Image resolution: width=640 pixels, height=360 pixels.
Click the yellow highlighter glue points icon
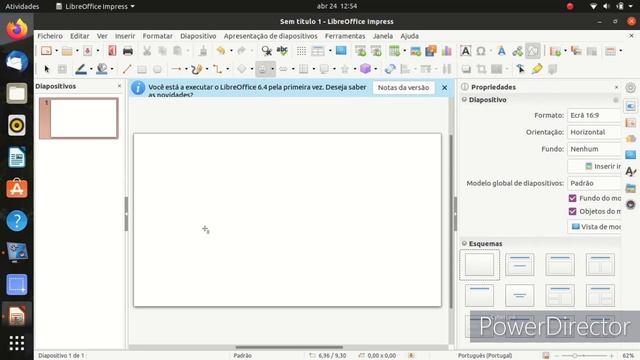tap(537, 69)
